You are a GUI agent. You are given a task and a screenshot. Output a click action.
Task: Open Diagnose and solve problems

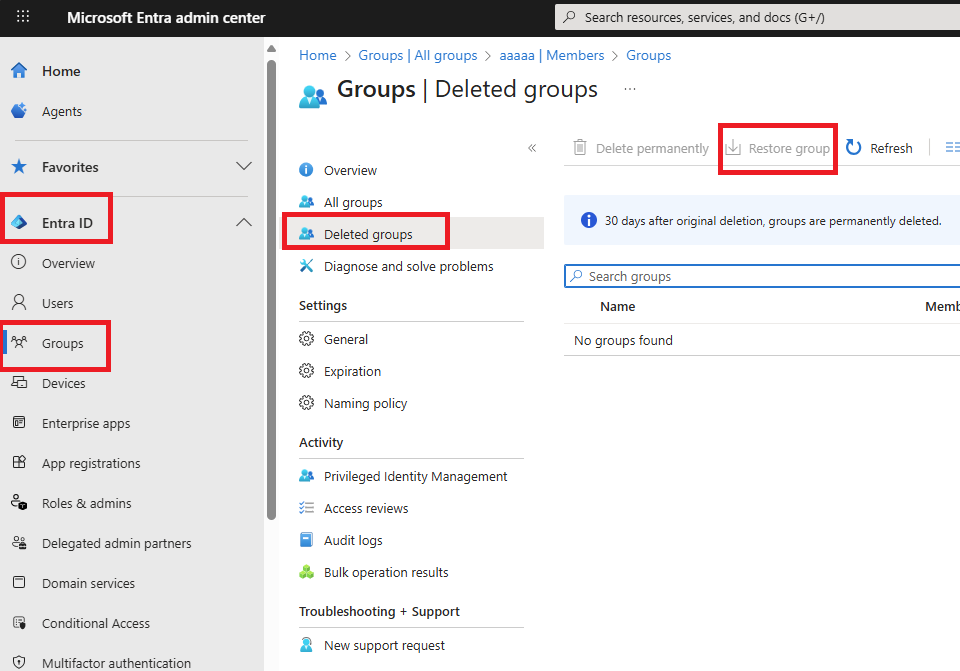[x=408, y=266]
